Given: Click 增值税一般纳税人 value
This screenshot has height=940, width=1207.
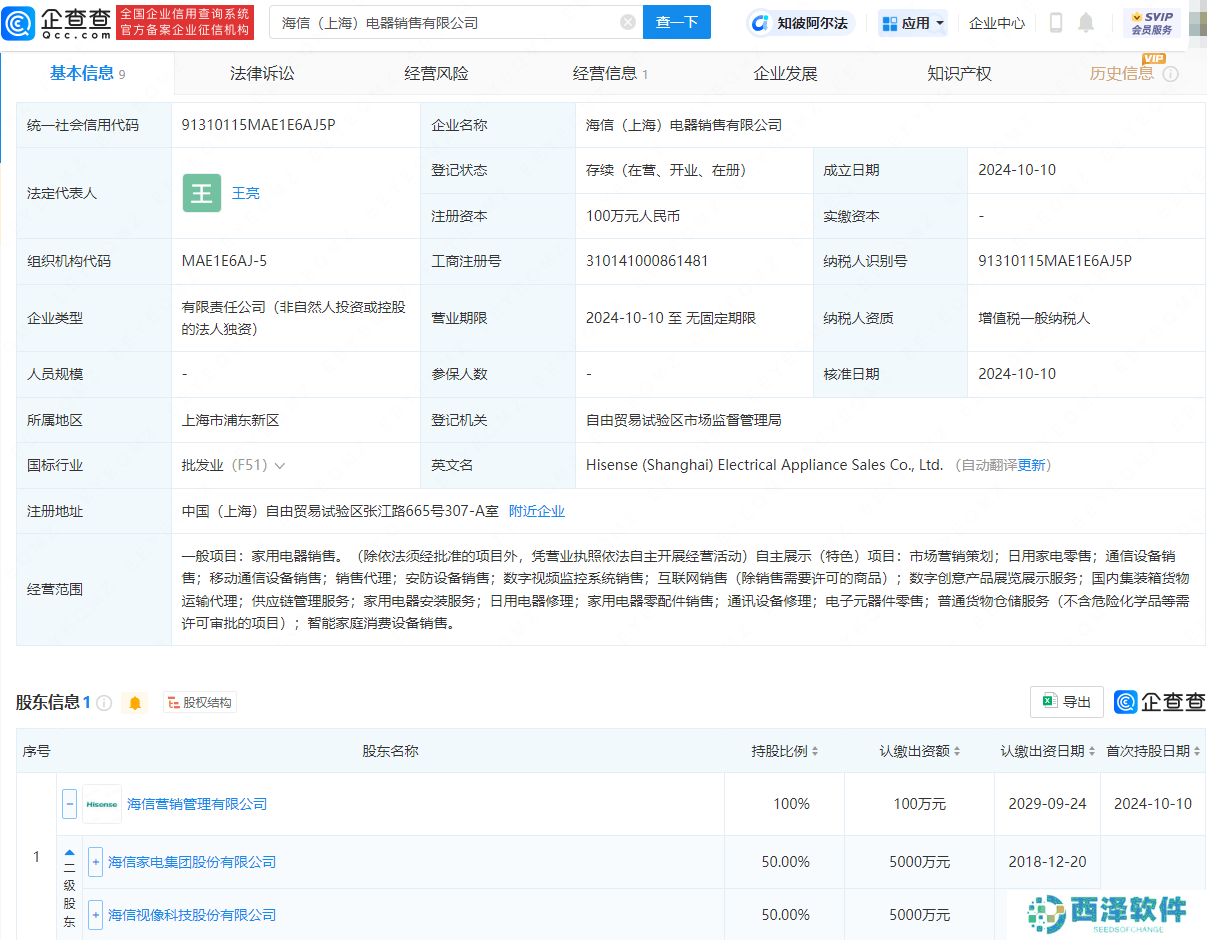Looking at the screenshot, I should click(x=1034, y=318).
